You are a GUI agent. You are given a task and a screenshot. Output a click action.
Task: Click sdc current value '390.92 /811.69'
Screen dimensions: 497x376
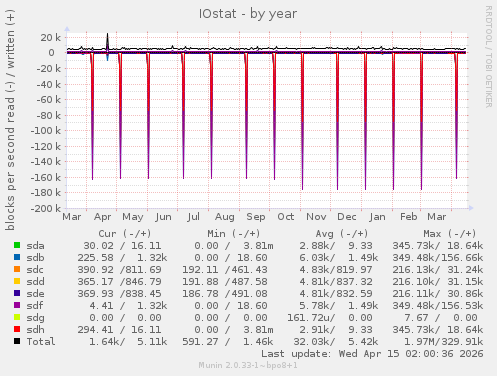pyautogui.click(x=119, y=270)
